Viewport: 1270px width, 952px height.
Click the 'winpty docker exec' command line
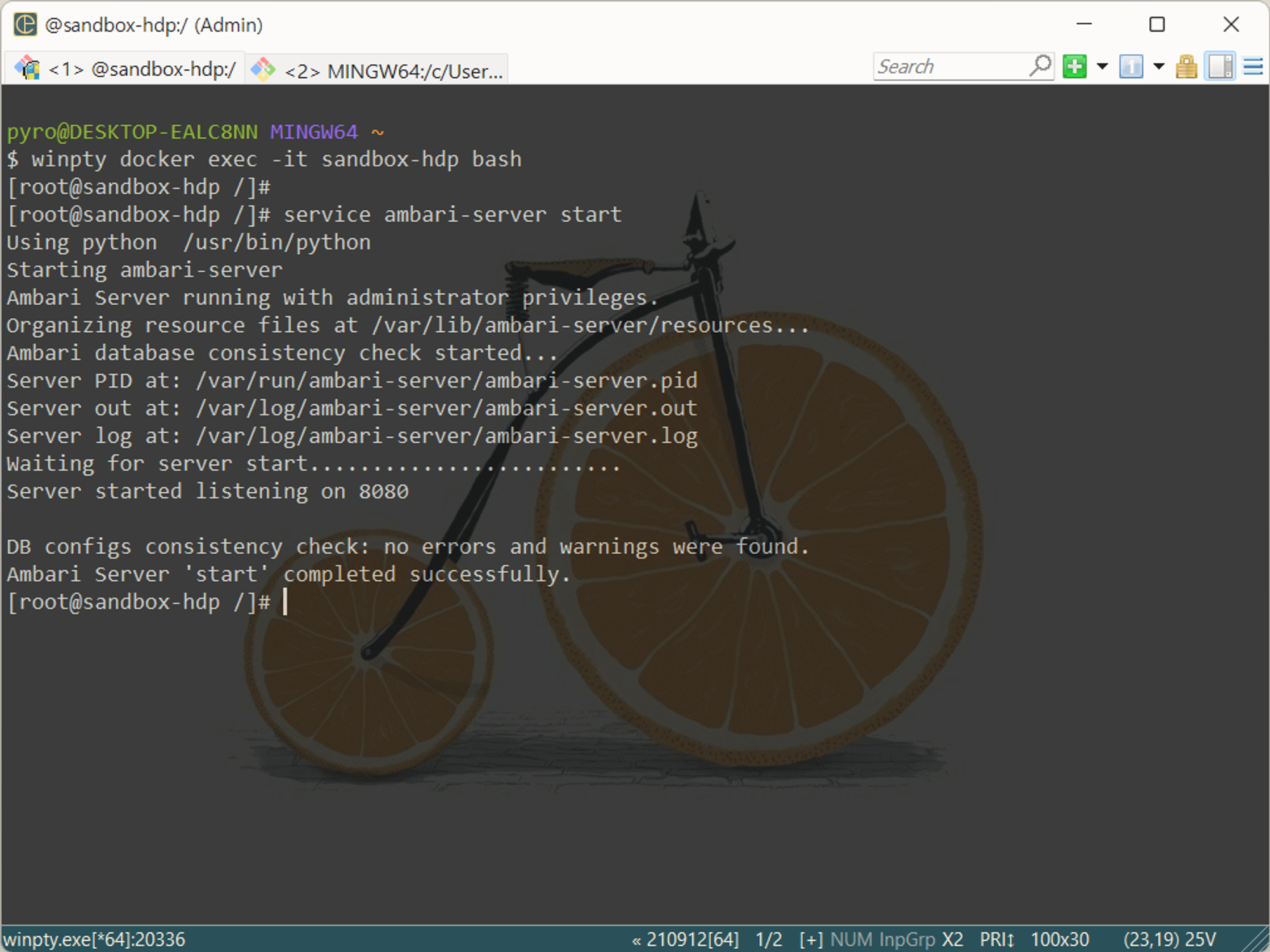(264, 159)
